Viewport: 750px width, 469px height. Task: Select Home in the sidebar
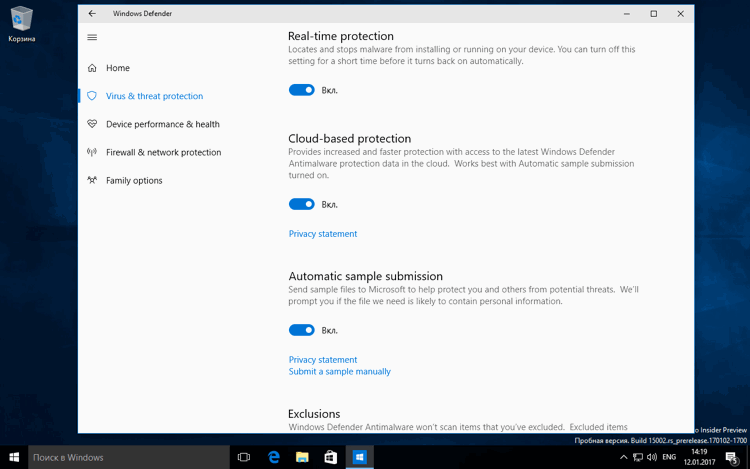(118, 68)
